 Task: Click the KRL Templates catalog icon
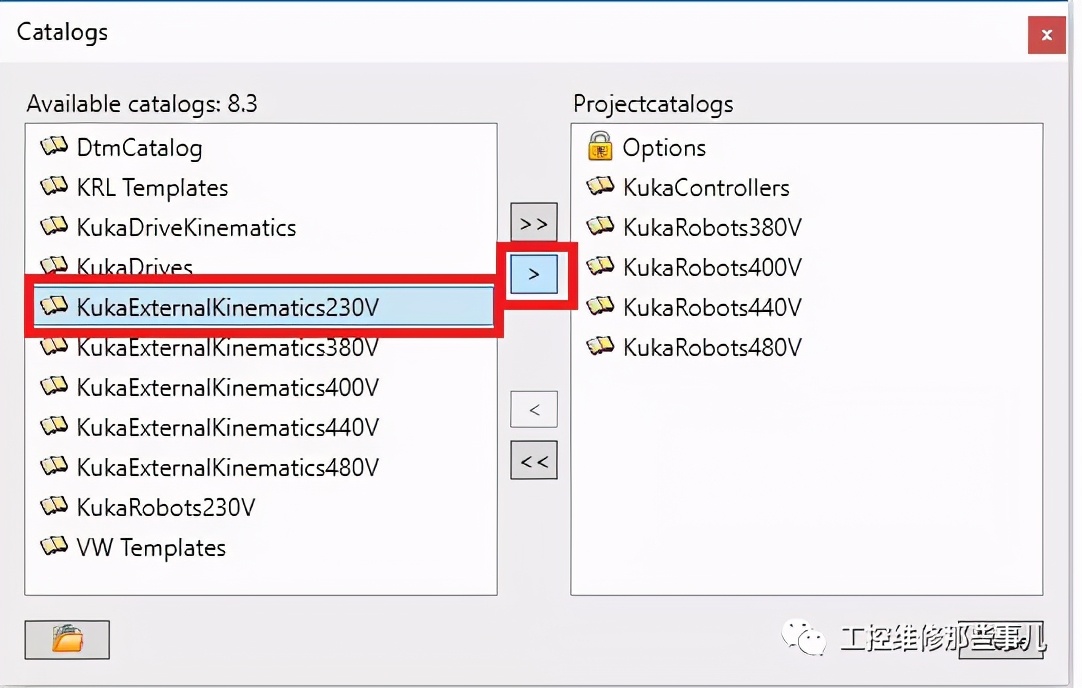pos(54,187)
